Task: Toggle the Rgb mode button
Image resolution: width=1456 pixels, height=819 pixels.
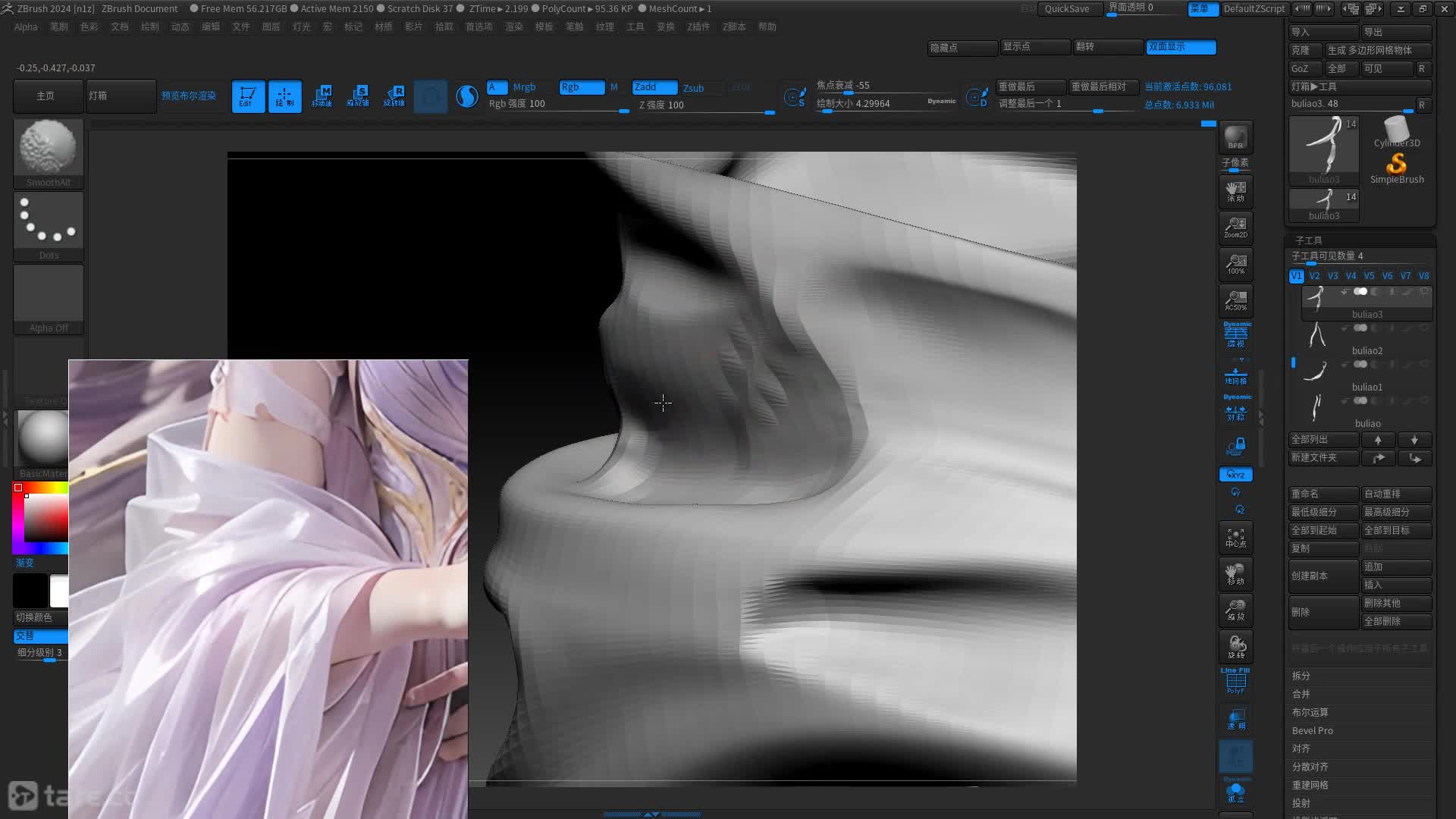Action: point(582,87)
